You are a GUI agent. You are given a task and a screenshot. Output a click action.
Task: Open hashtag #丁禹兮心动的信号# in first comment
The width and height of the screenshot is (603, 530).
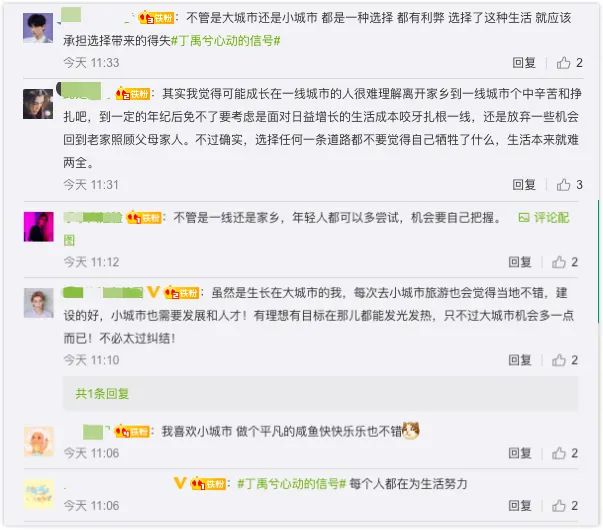(x=226, y=40)
